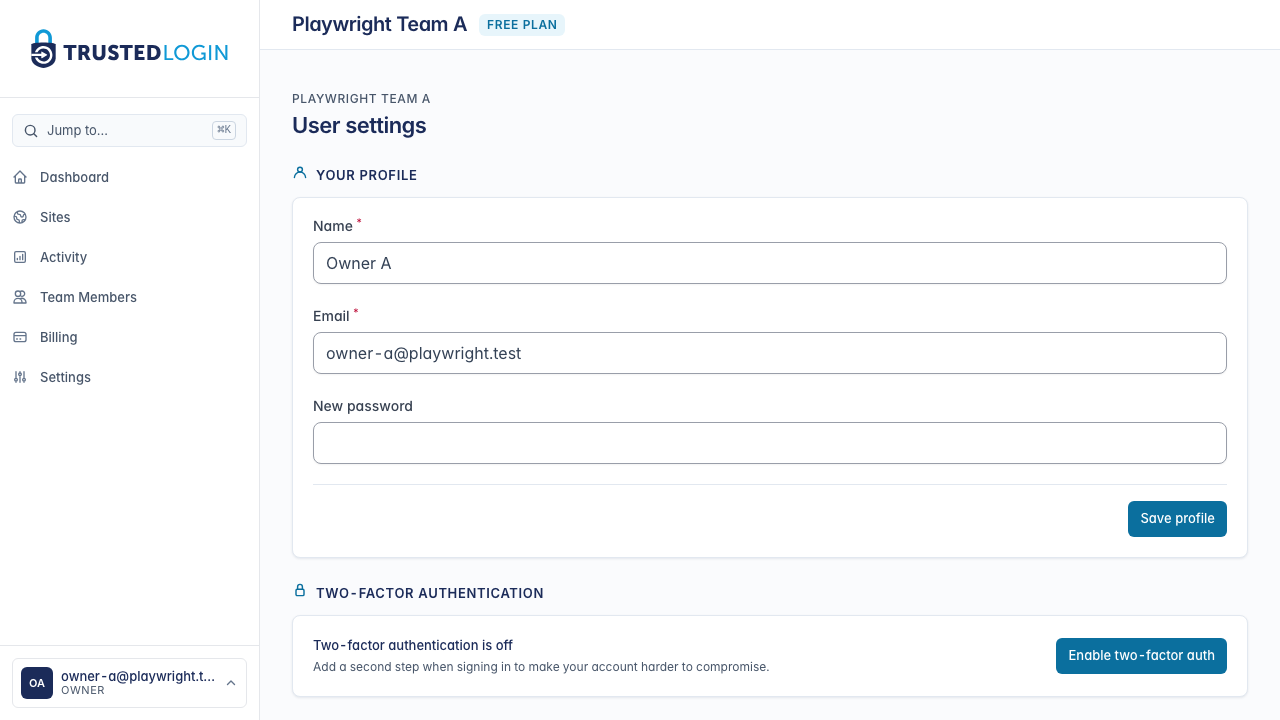1280x720 pixels.
Task: Click the OA avatar badge
Action: point(37,683)
